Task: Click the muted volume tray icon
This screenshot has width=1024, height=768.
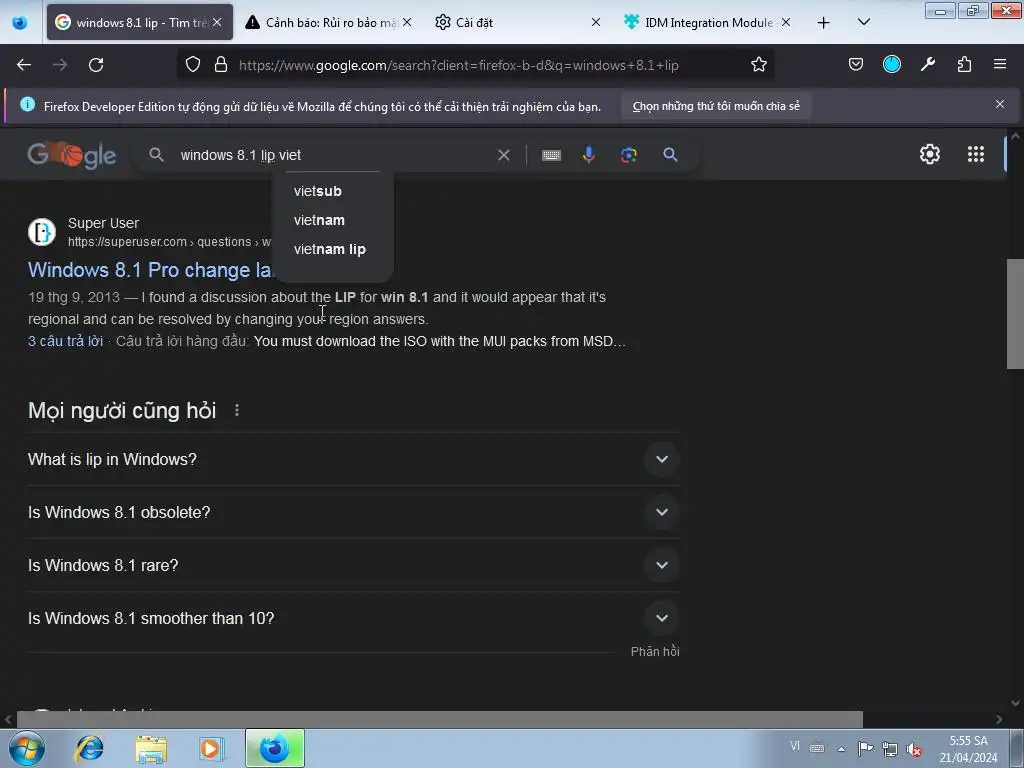Action: pos(914,749)
